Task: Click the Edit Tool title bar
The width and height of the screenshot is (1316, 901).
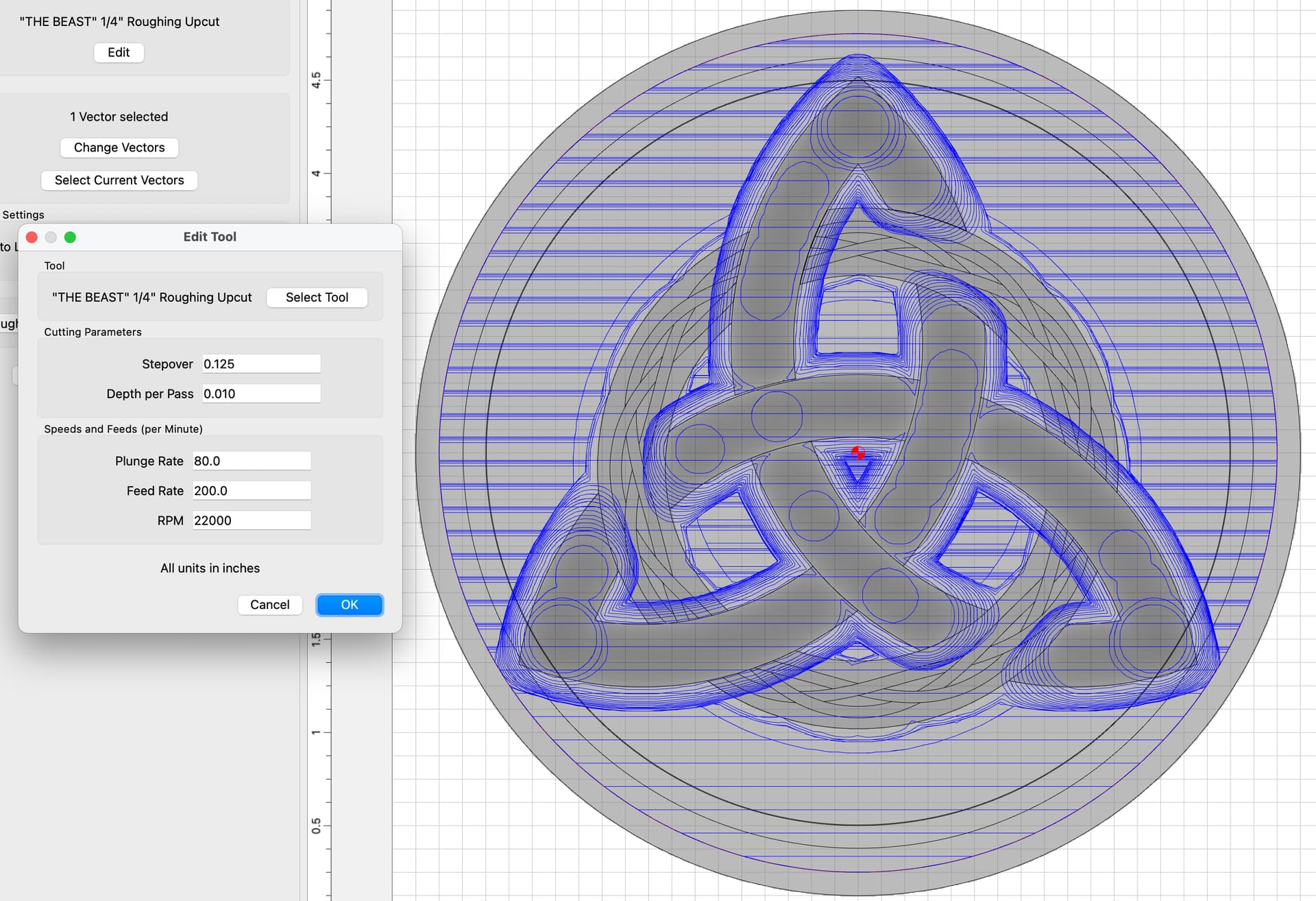Action: click(x=210, y=237)
